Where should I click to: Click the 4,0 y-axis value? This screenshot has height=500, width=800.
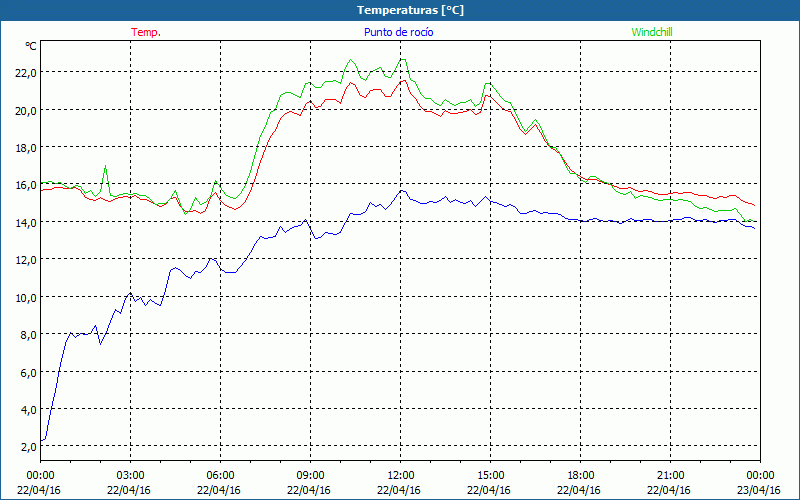28,410
